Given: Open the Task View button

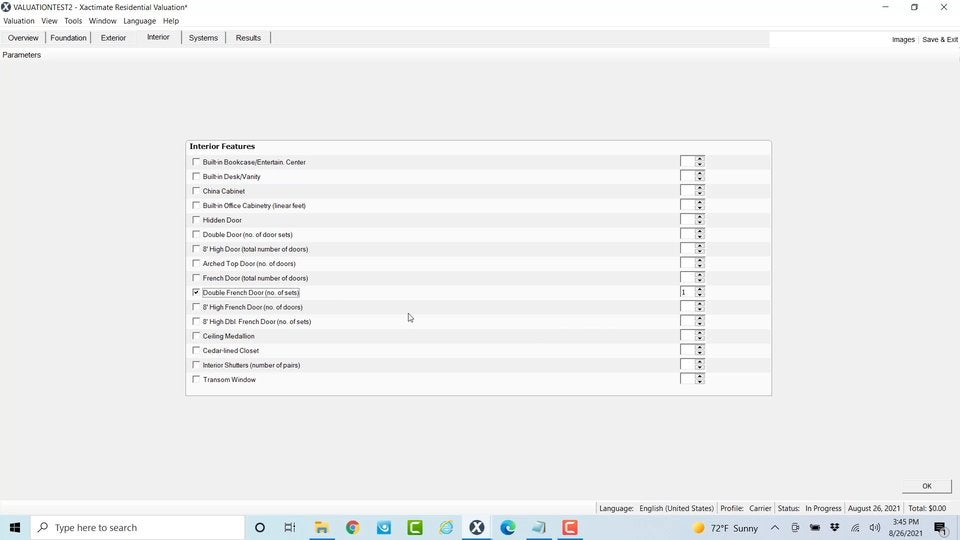Looking at the screenshot, I should click(x=290, y=527).
